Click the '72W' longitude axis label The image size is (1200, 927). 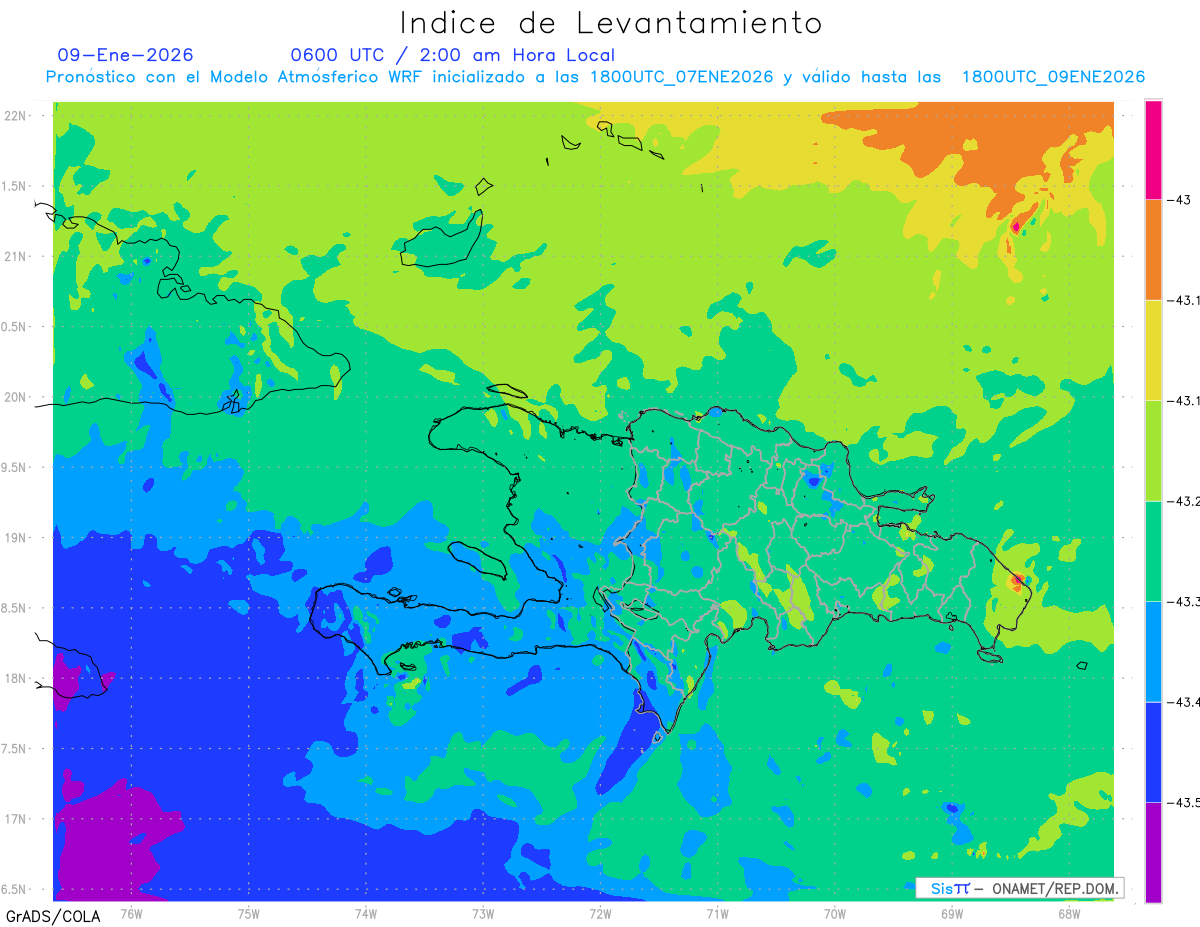[x=600, y=913]
